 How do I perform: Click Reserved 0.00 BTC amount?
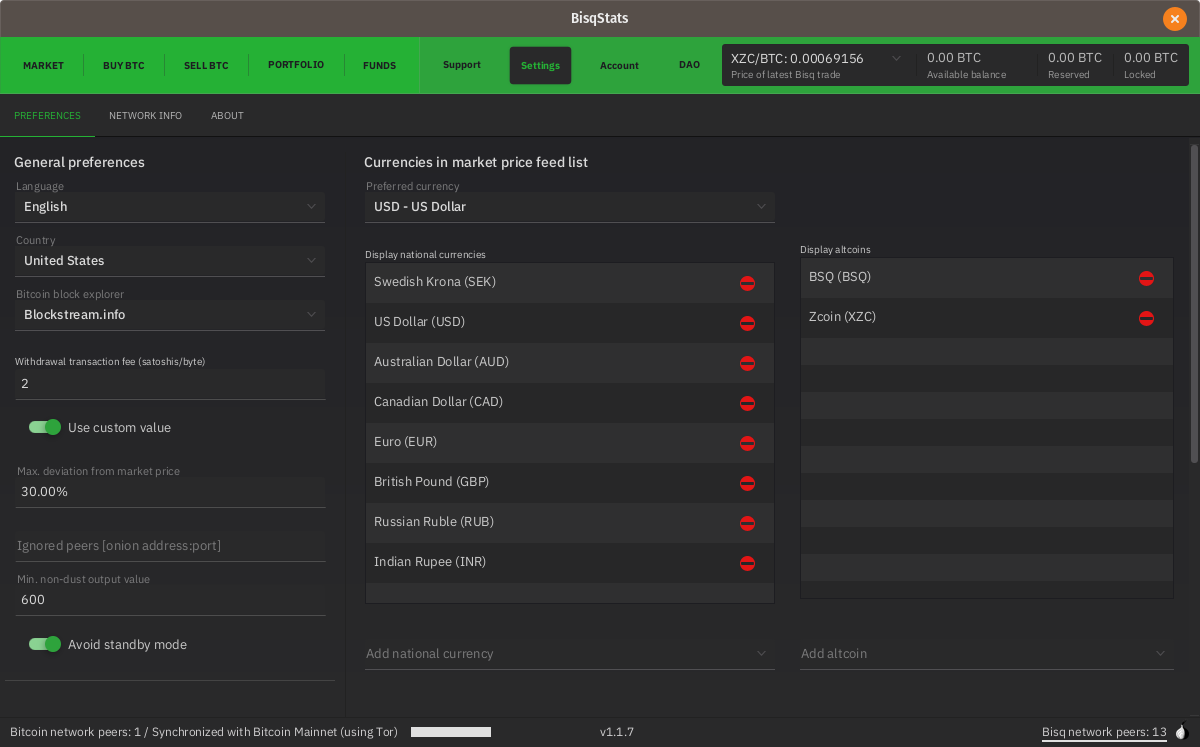point(1075,58)
